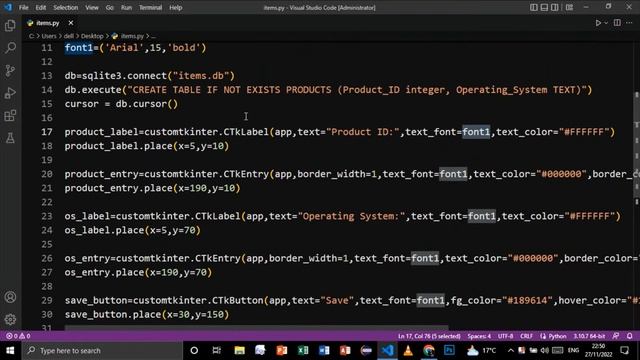Show hidden system tray icons

coord(511,350)
